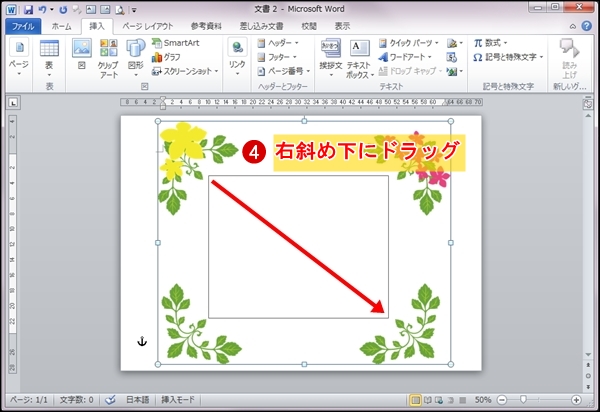Image resolution: width=600 pixels, height=412 pixels.
Task: Click the Undo arrow icon
Action: 42,10
